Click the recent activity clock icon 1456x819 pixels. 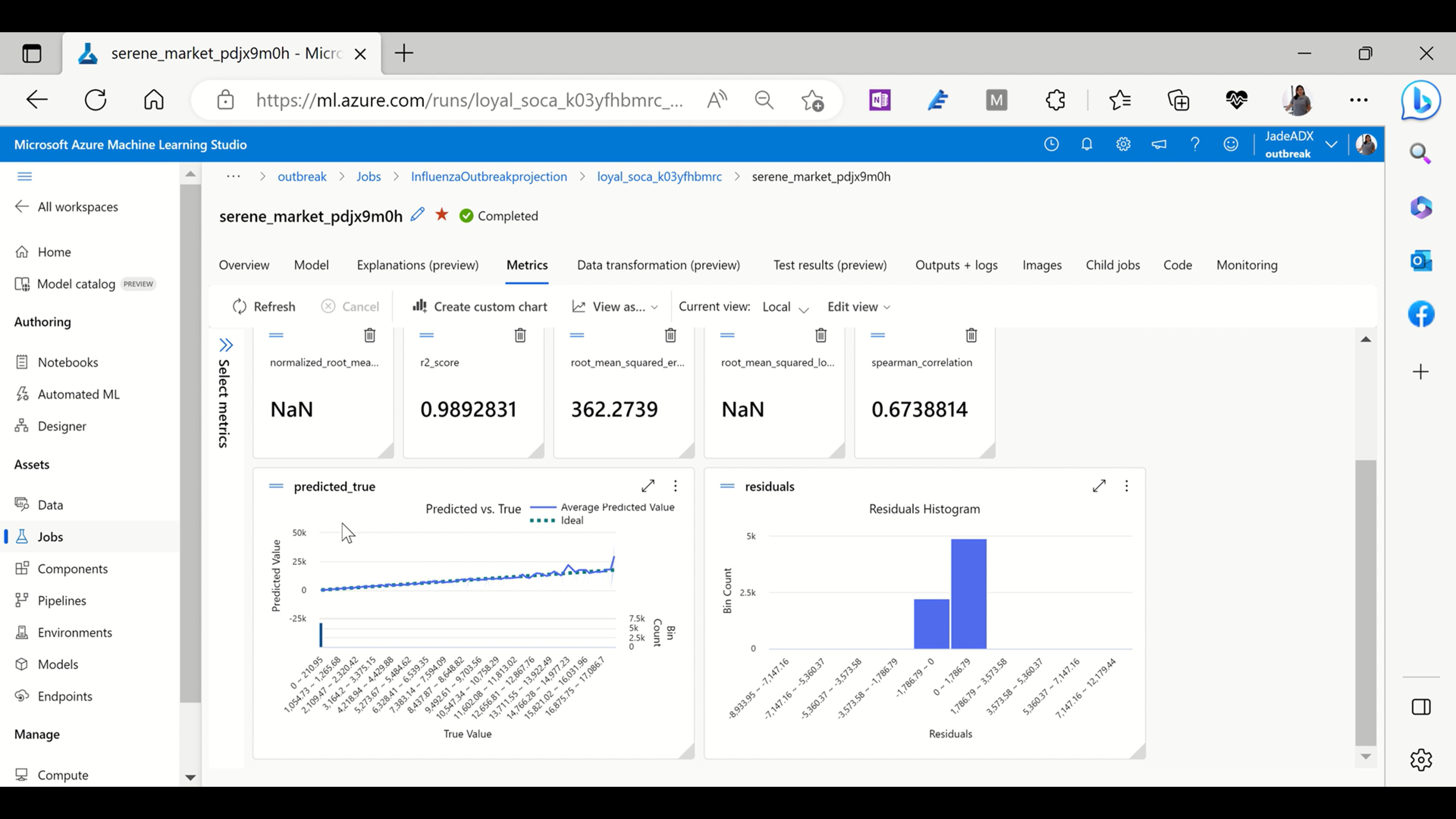(1051, 145)
